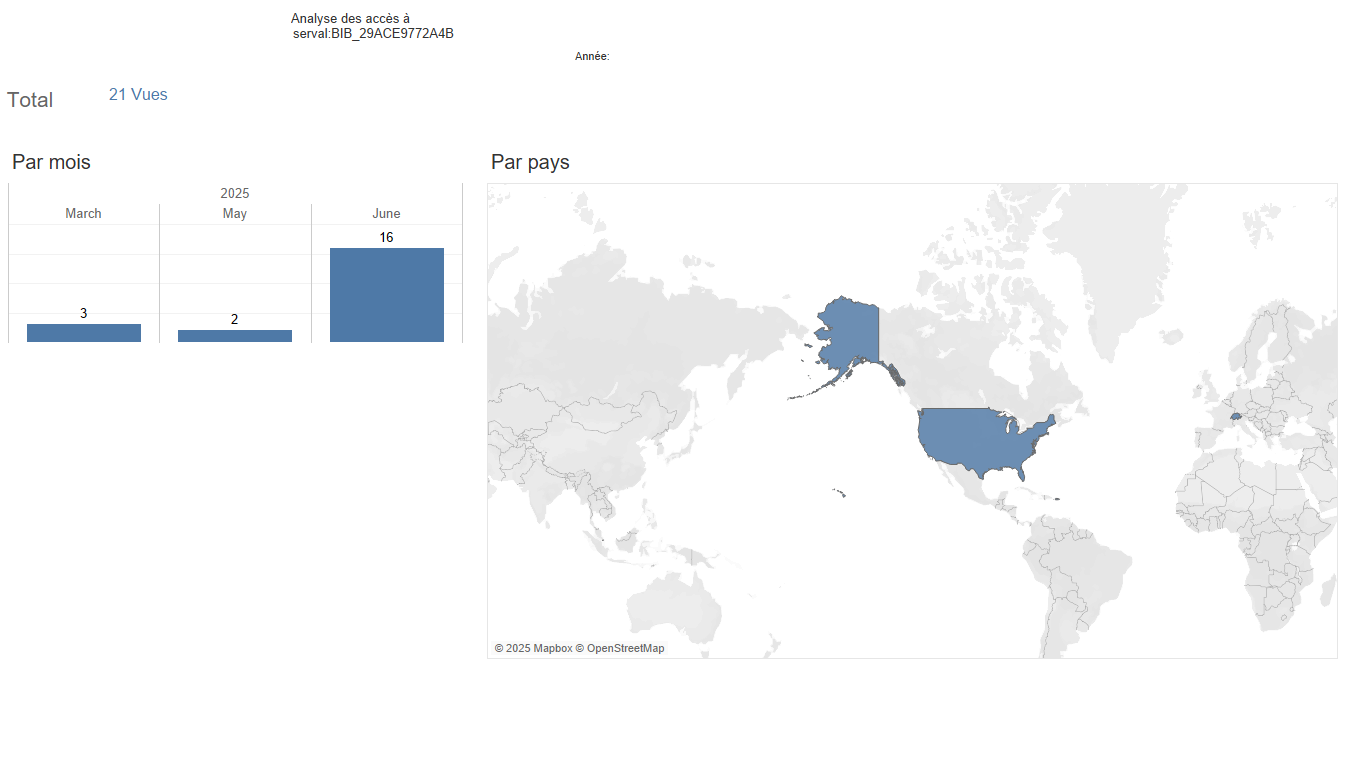Image resolution: width=1366 pixels, height=768 pixels.
Task: Click the Année: filter label
Action: (592, 57)
